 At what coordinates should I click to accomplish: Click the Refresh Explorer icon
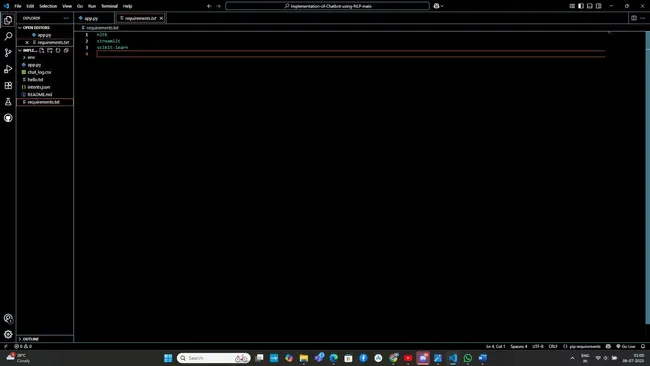pos(58,51)
